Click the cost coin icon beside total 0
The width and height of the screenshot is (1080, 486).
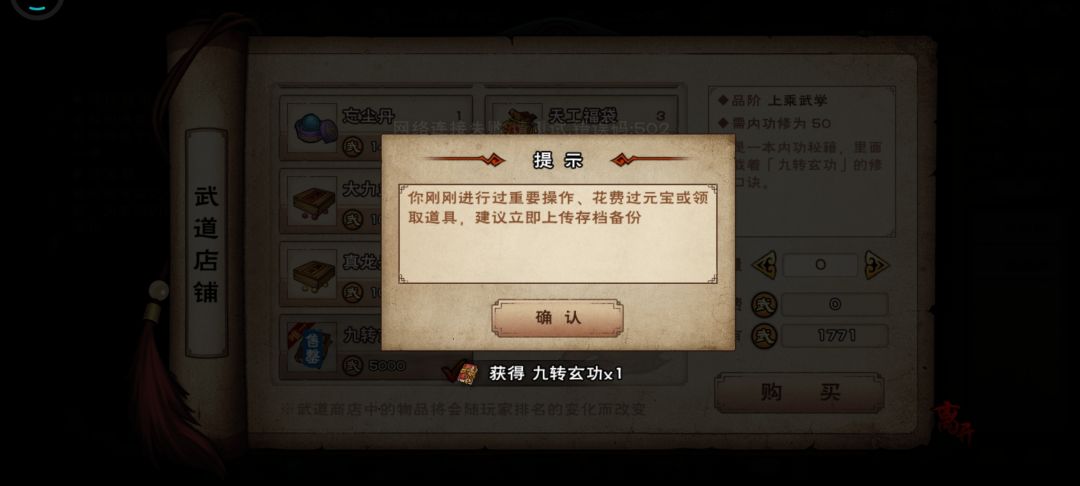pos(764,304)
